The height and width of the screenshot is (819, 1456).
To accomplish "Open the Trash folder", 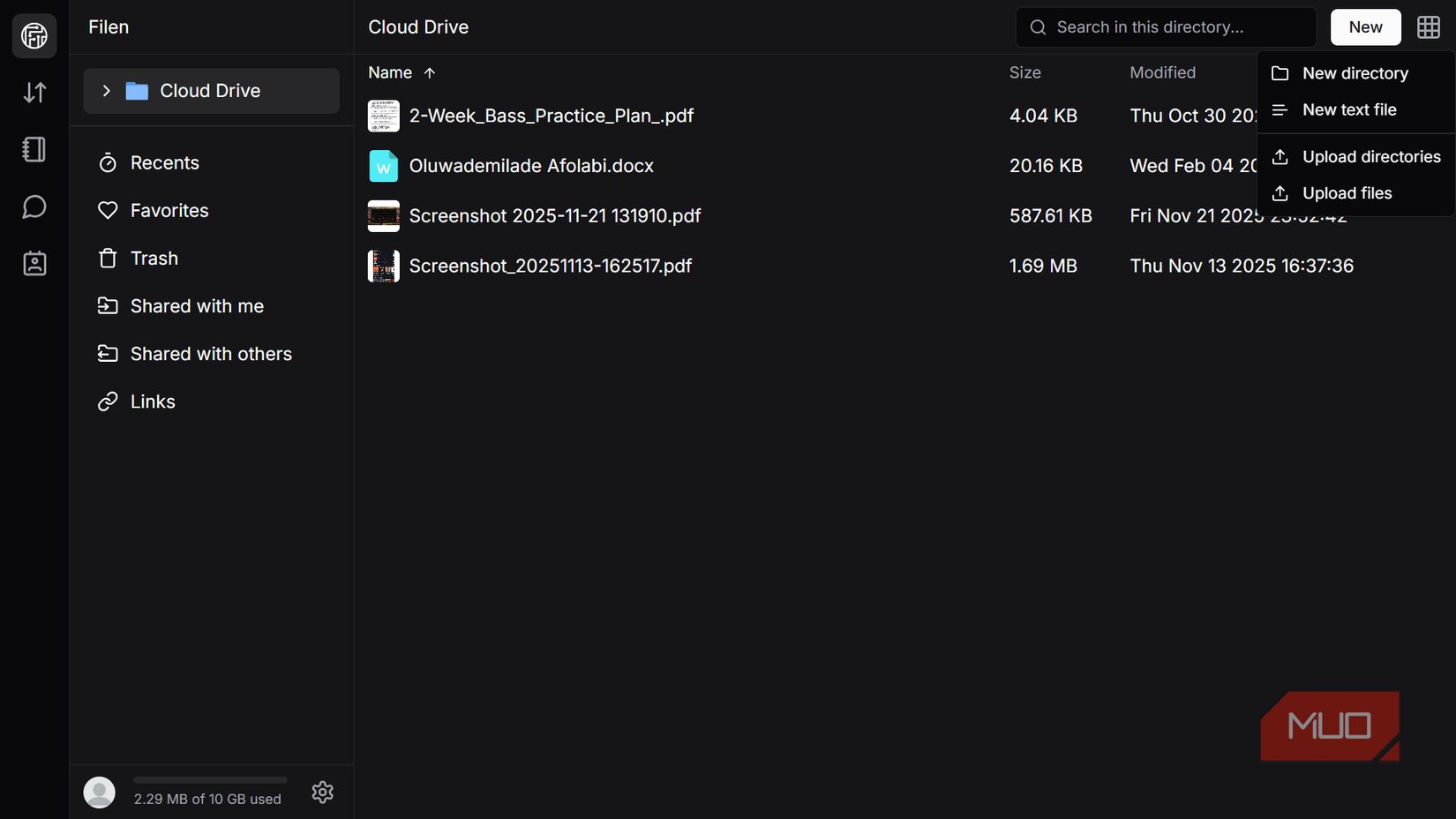I will click(x=155, y=258).
